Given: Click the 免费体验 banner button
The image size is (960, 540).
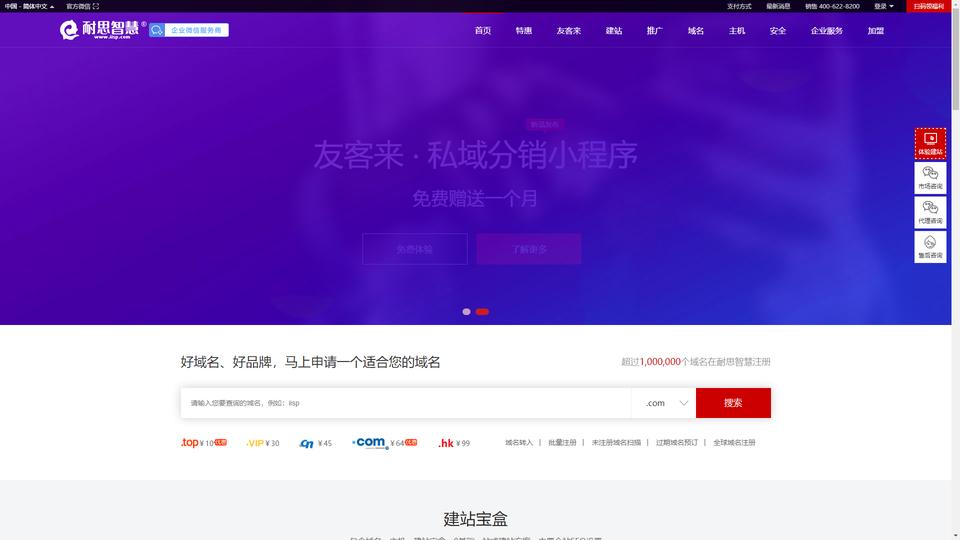Looking at the screenshot, I should [414, 249].
